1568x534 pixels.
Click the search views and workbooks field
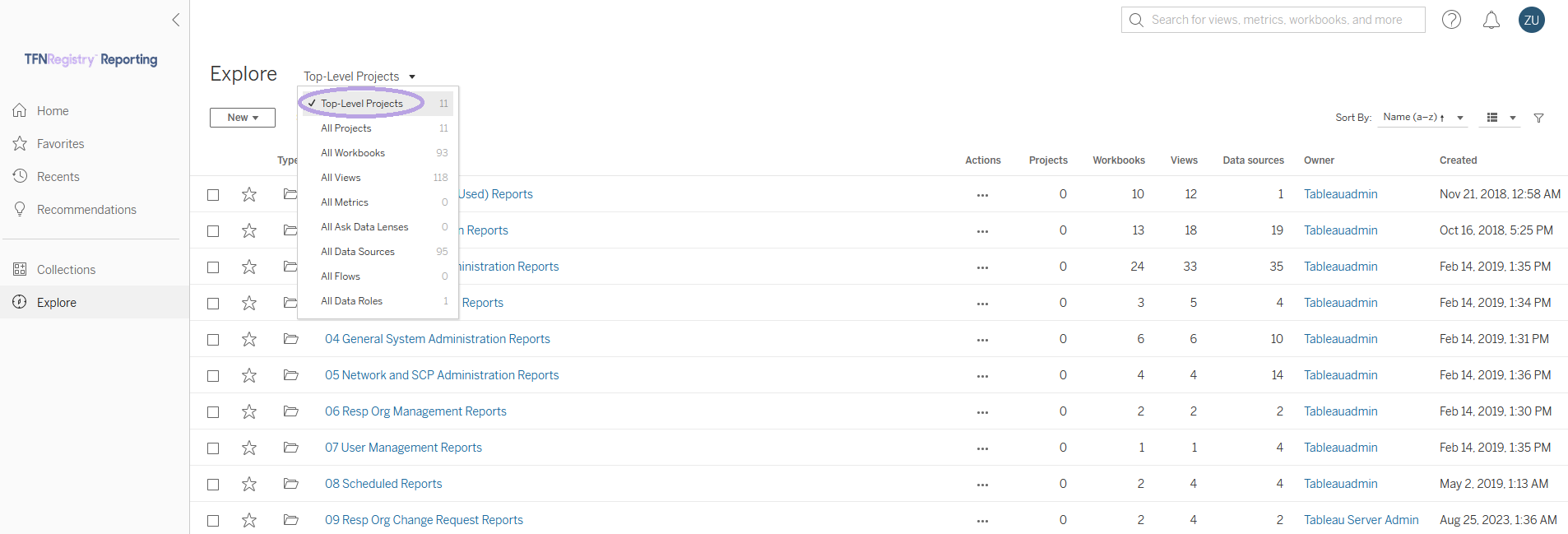pos(1273,20)
